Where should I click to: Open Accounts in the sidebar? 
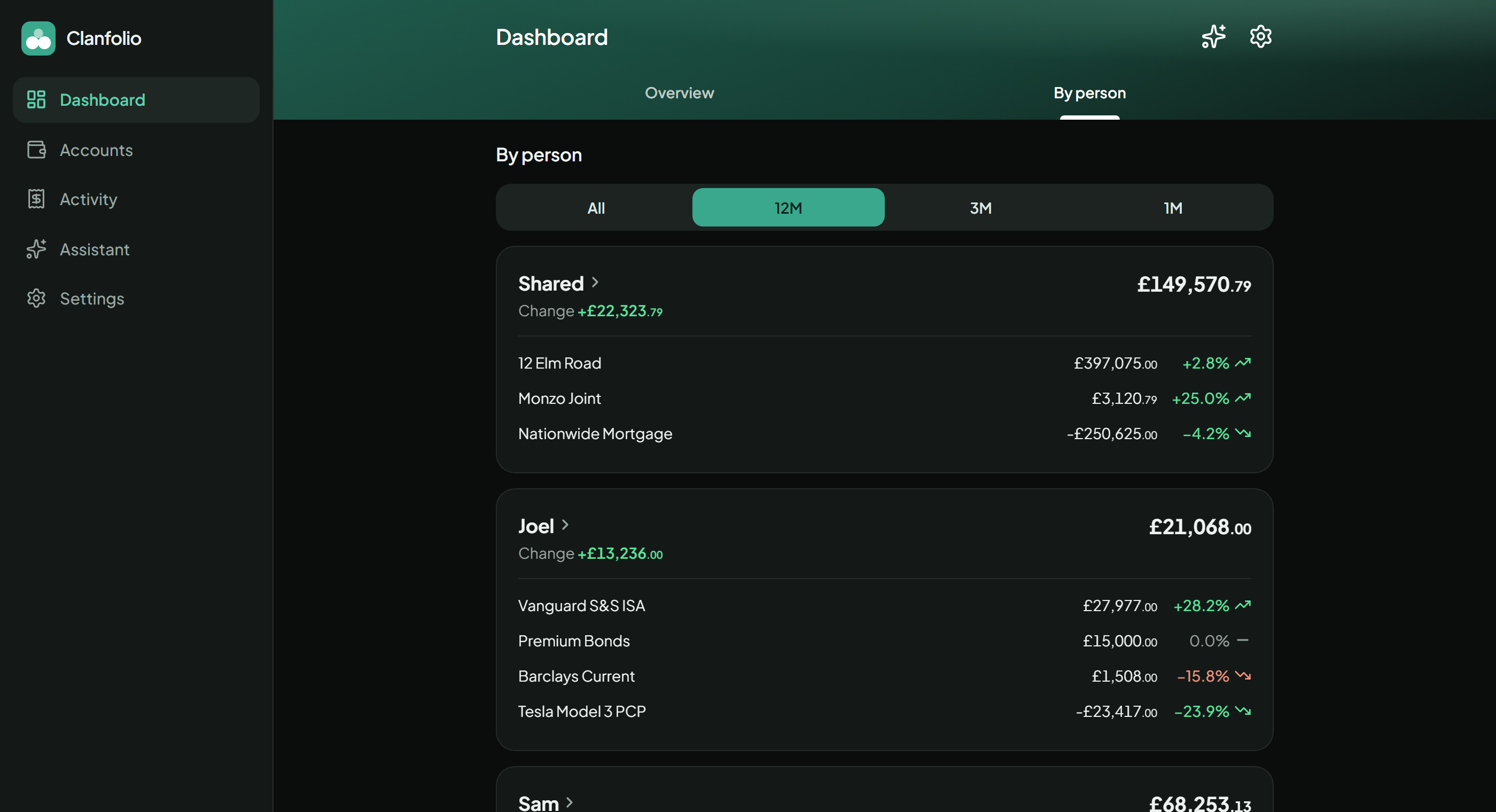pyautogui.click(x=136, y=150)
